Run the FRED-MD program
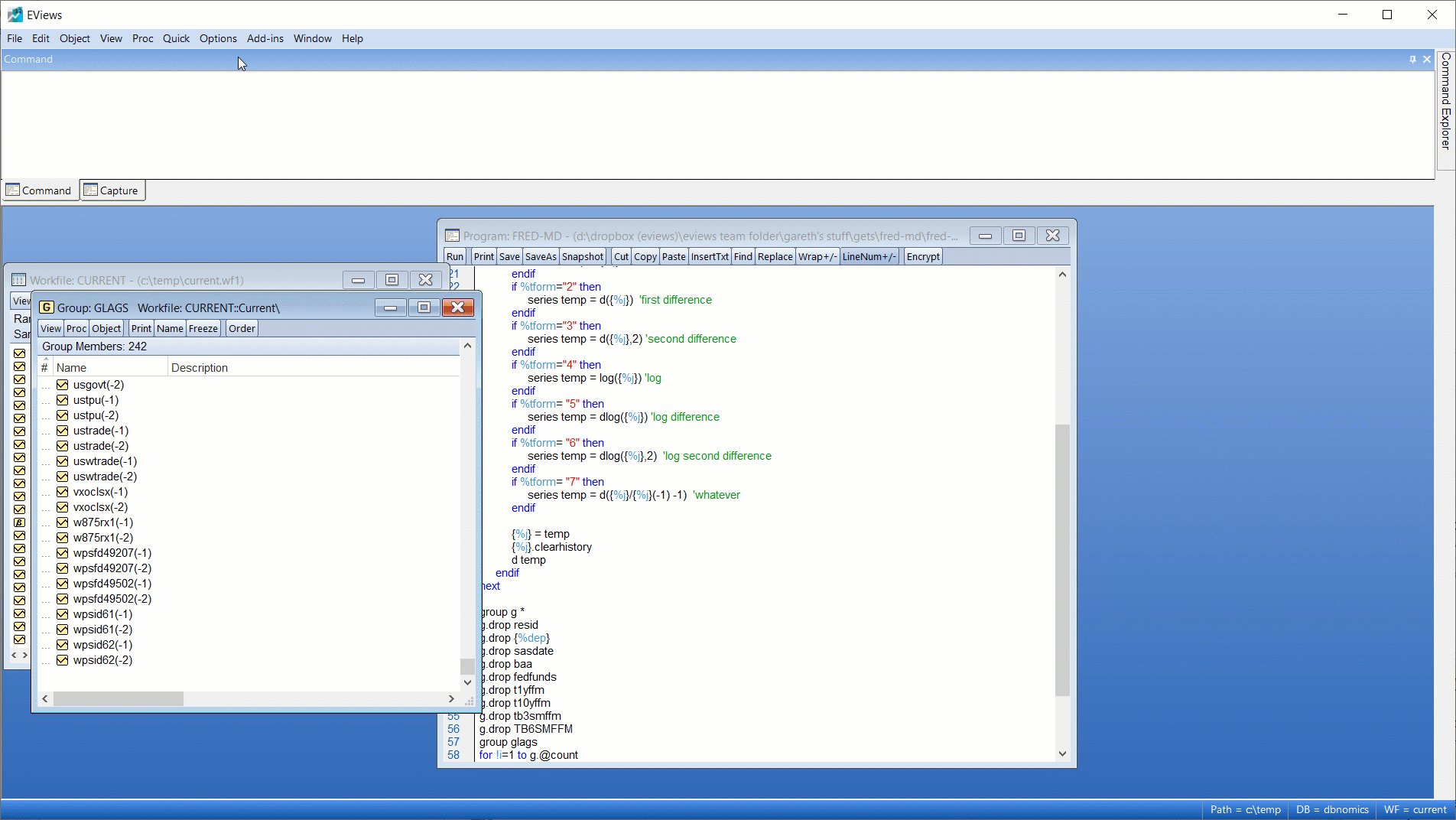1456x820 pixels. (x=454, y=256)
